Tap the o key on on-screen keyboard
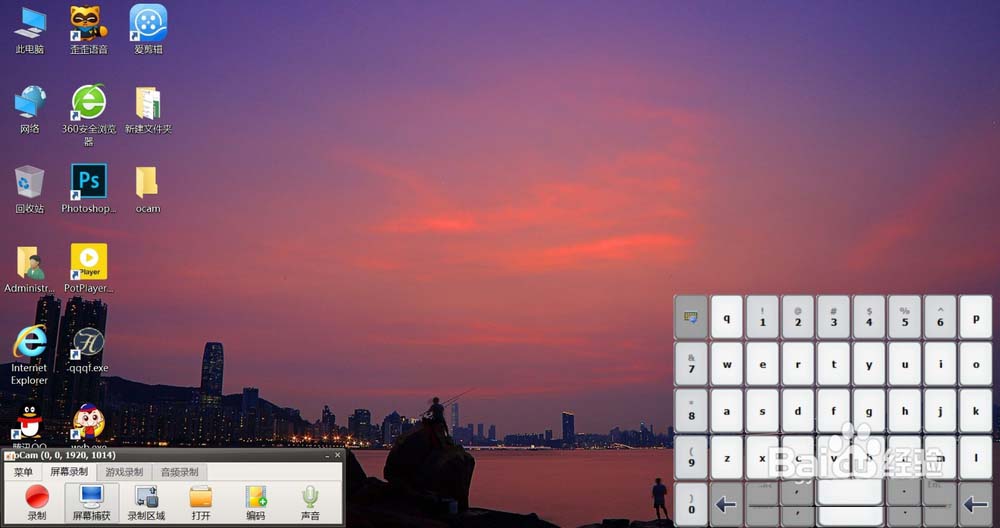Viewport: 1000px width, 528px height. pos(976,364)
